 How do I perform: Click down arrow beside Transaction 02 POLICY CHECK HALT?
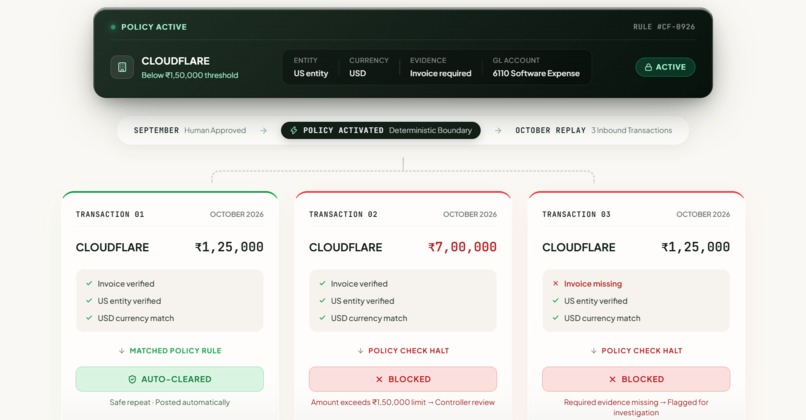point(360,351)
